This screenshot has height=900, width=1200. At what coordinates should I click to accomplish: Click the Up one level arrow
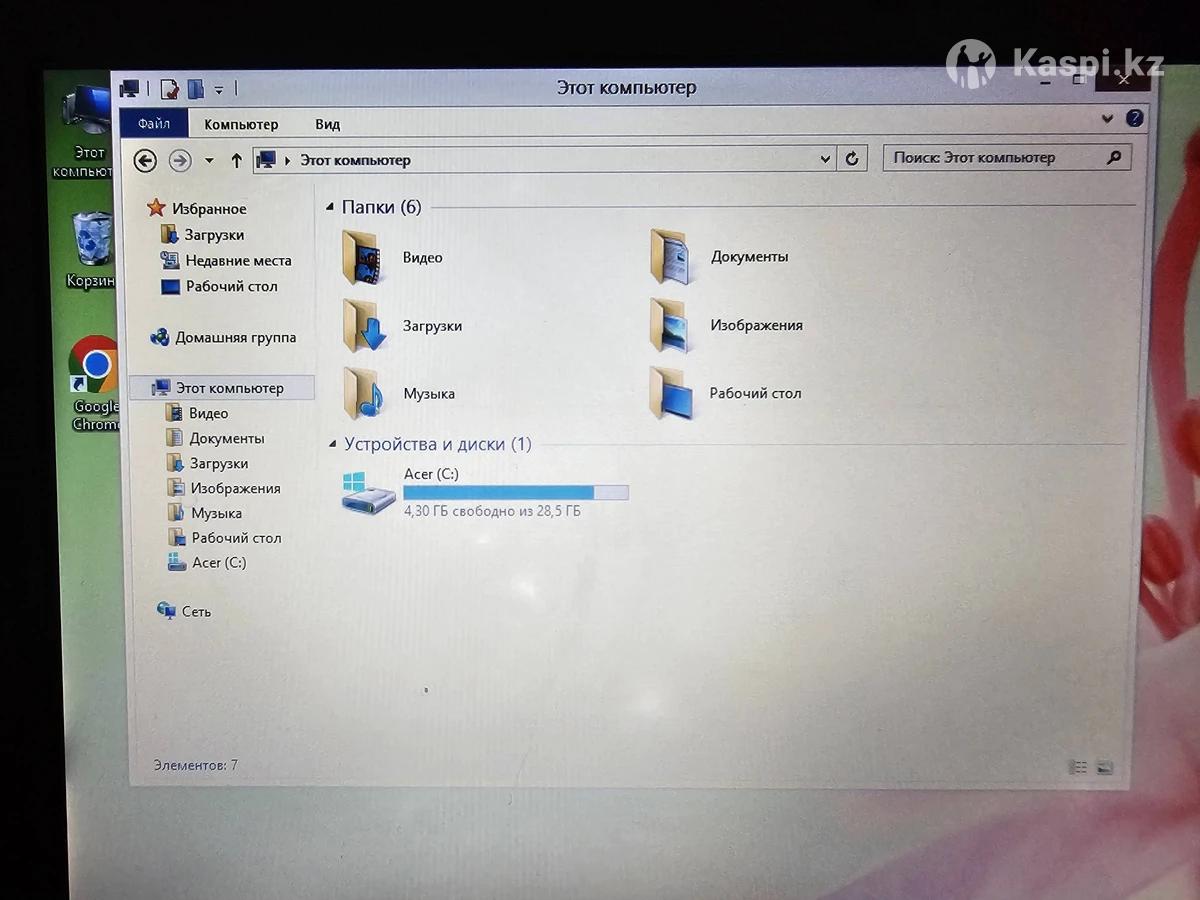236,160
